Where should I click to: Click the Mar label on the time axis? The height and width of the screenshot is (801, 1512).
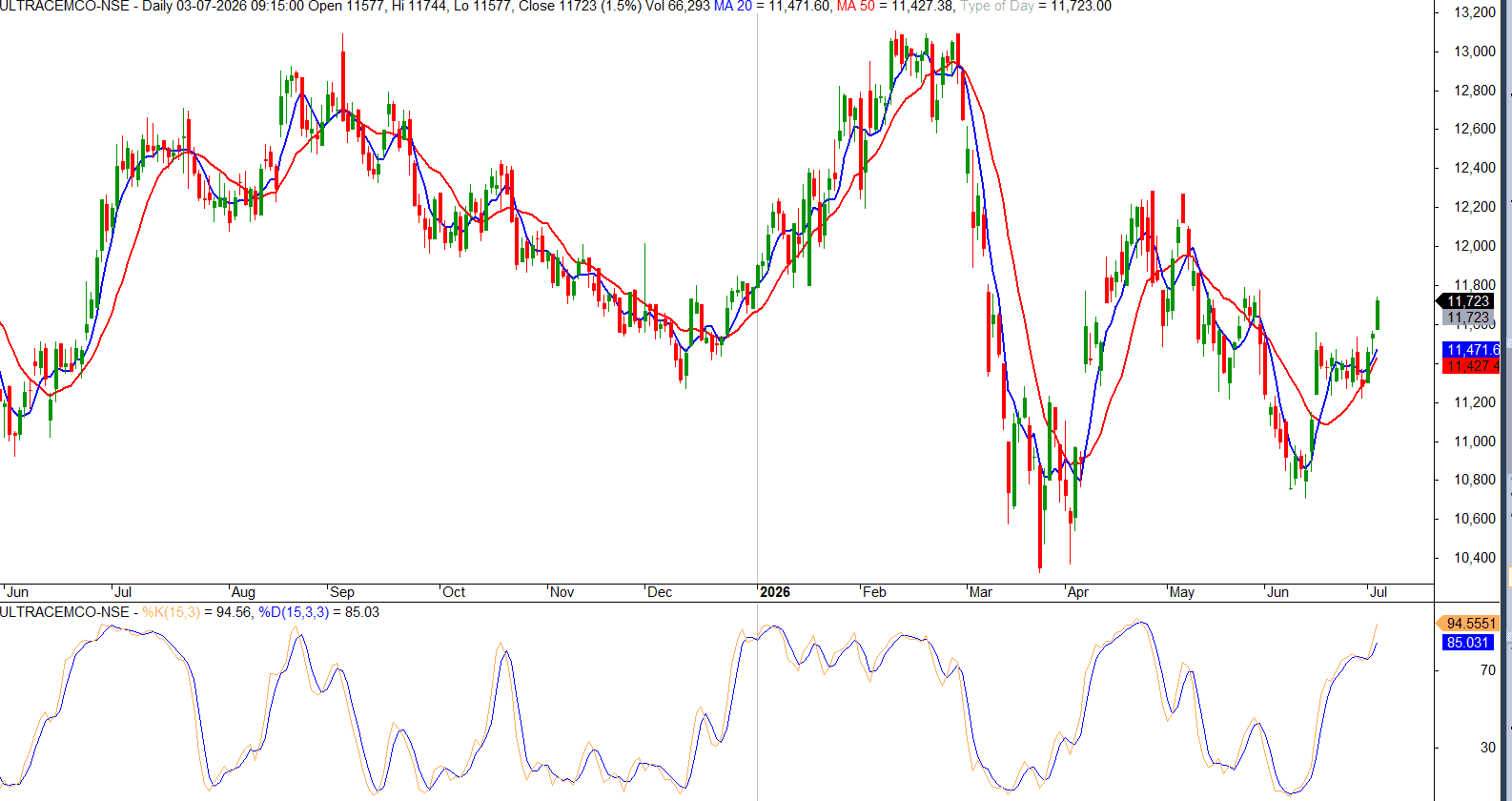(x=980, y=592)
